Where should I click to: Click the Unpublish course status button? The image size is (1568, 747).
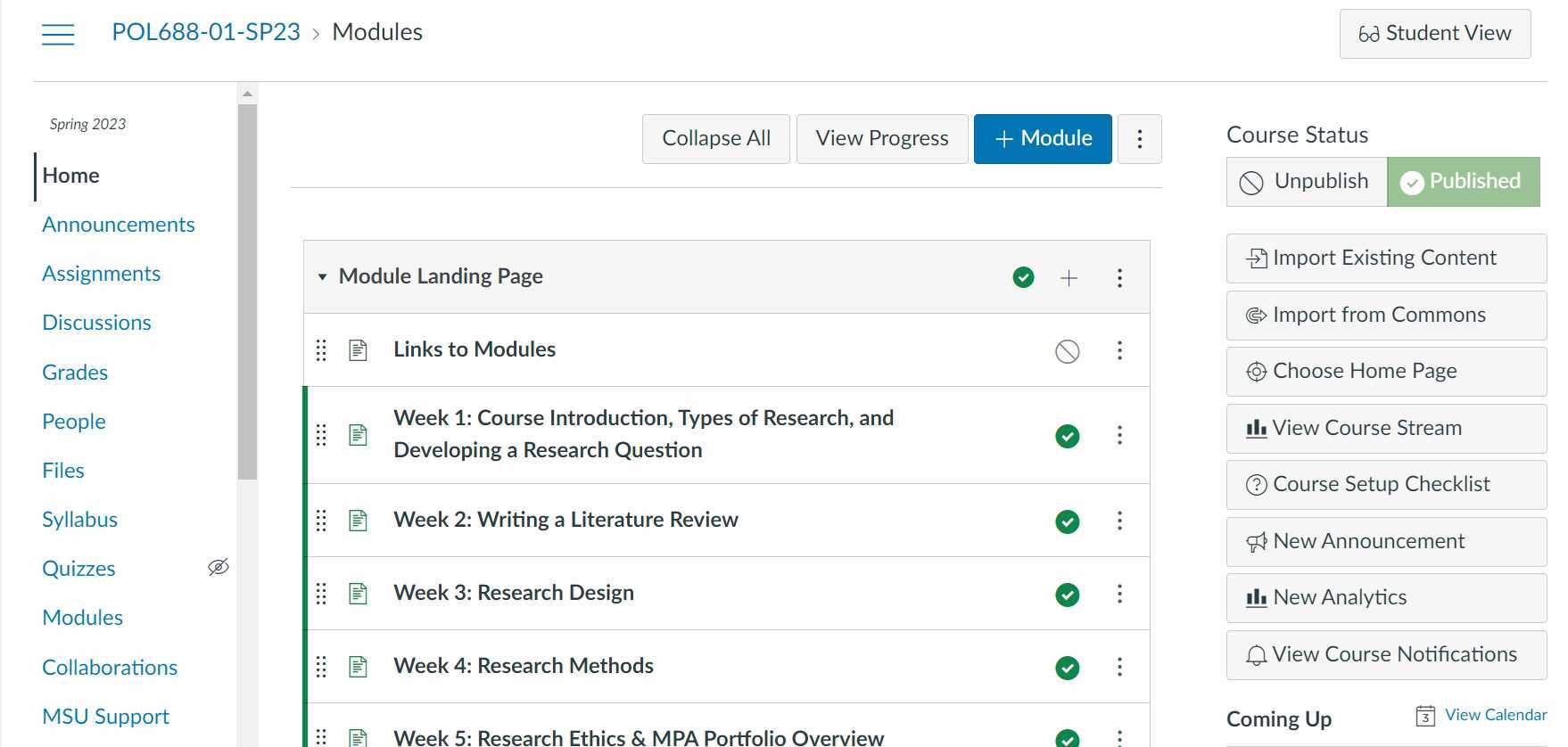pos(1306,182)
